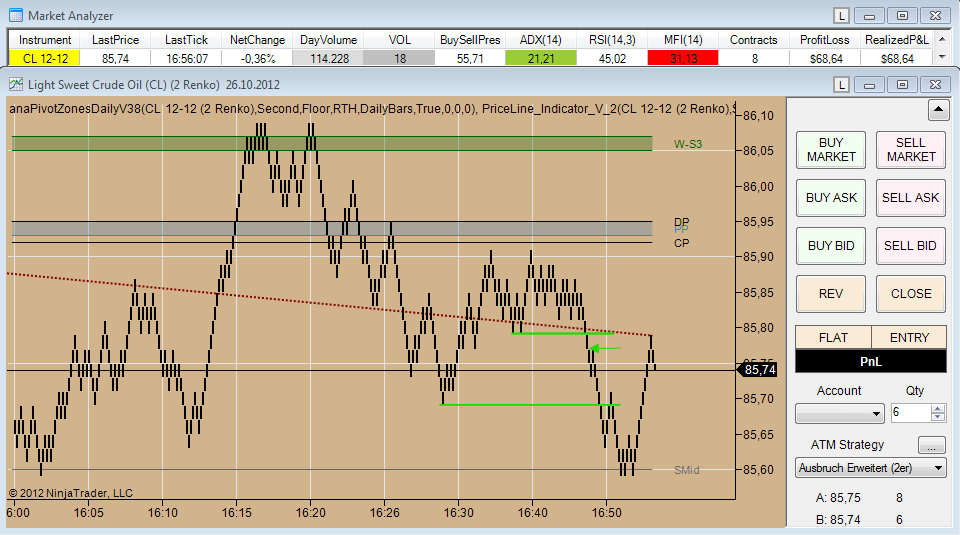Click the NetChange column header

[257, 40]
